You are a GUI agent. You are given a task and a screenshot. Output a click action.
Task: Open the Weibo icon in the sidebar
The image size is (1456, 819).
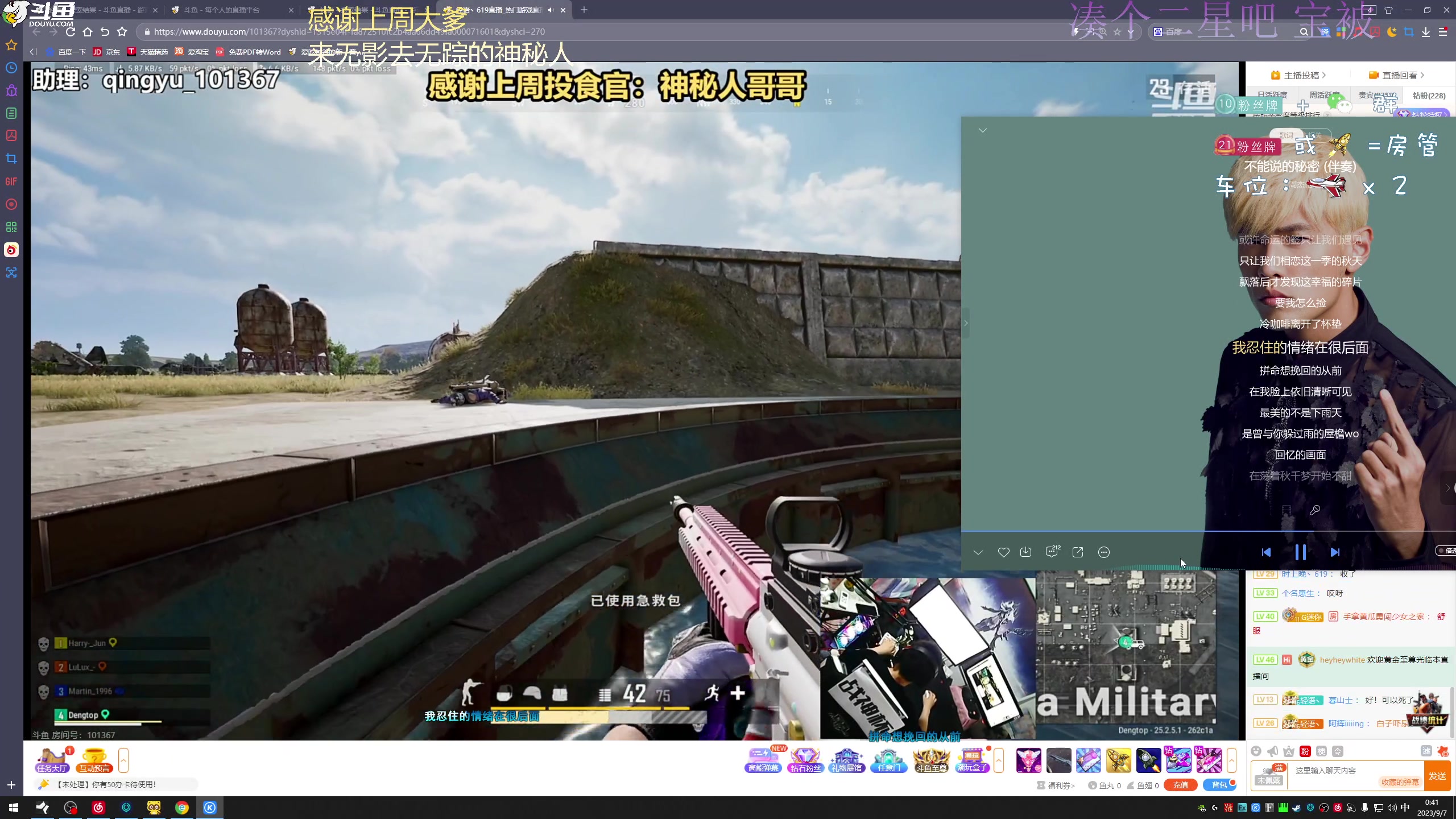click(11, 250)
